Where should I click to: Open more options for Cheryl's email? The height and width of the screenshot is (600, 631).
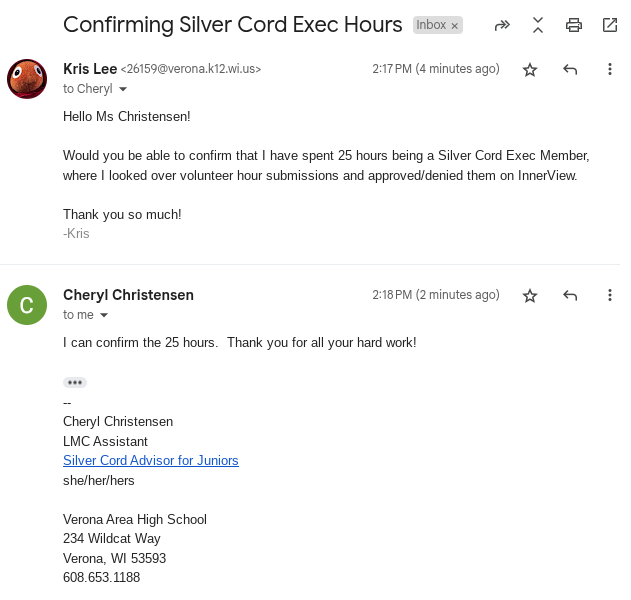pos(610,295)
